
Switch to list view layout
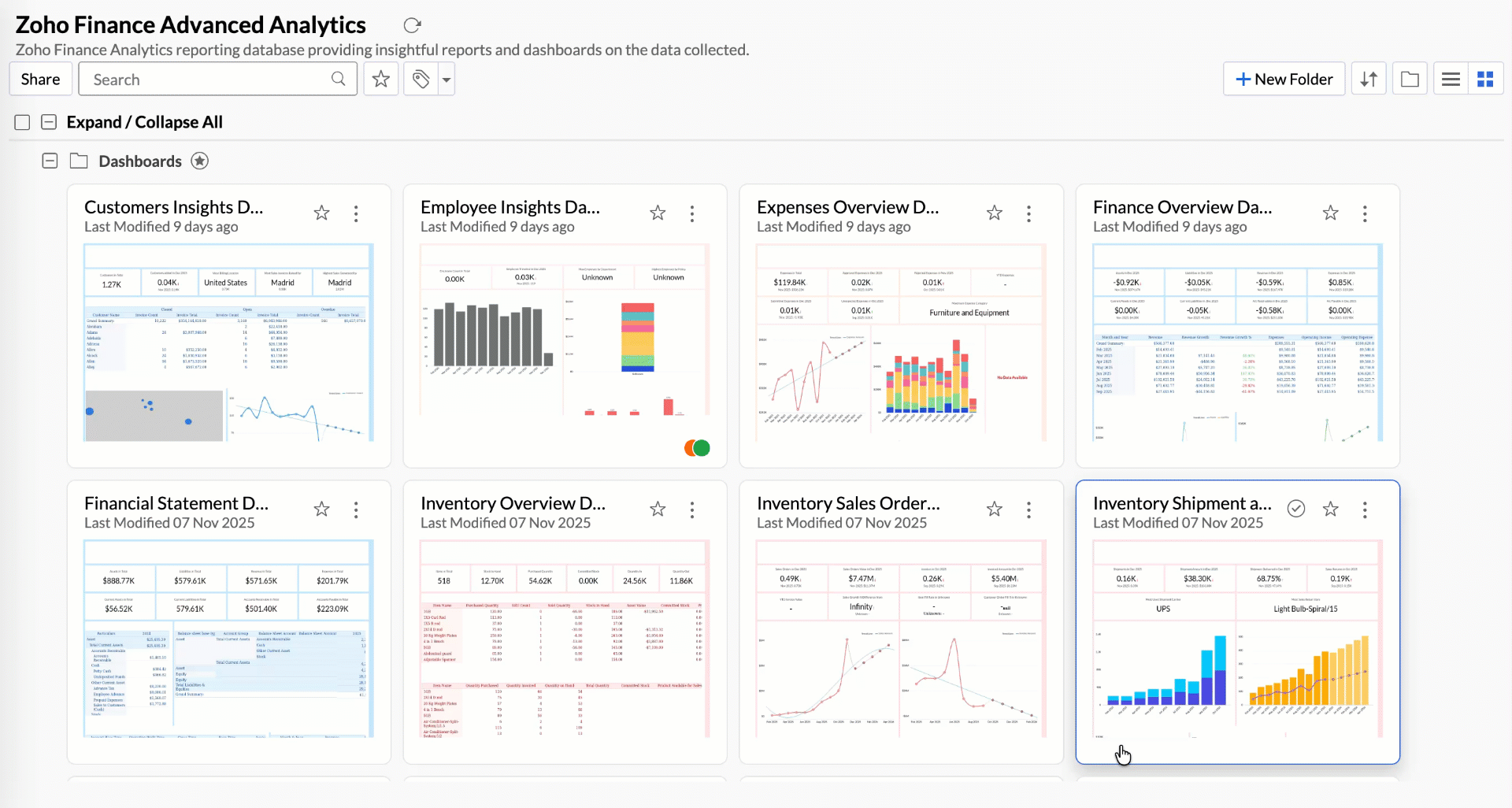(x=1451, y=80)
